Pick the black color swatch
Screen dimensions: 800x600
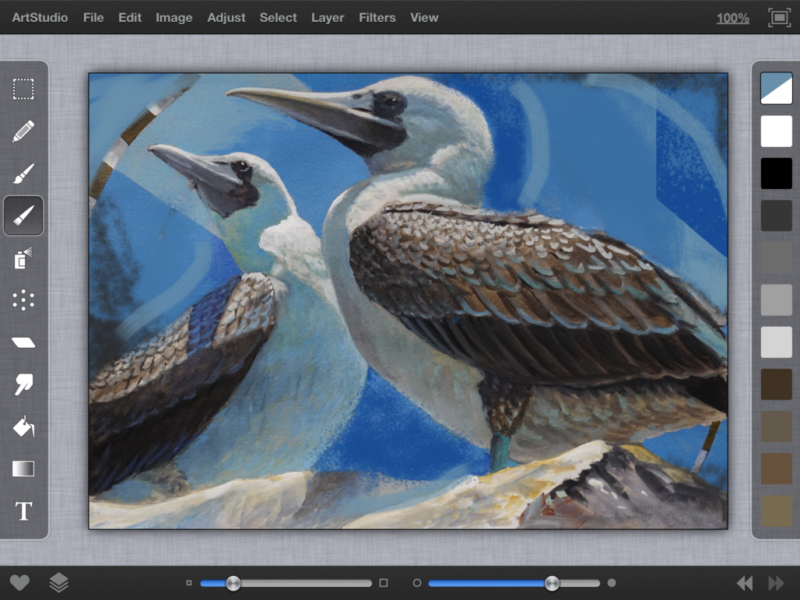tap(776, 173)
